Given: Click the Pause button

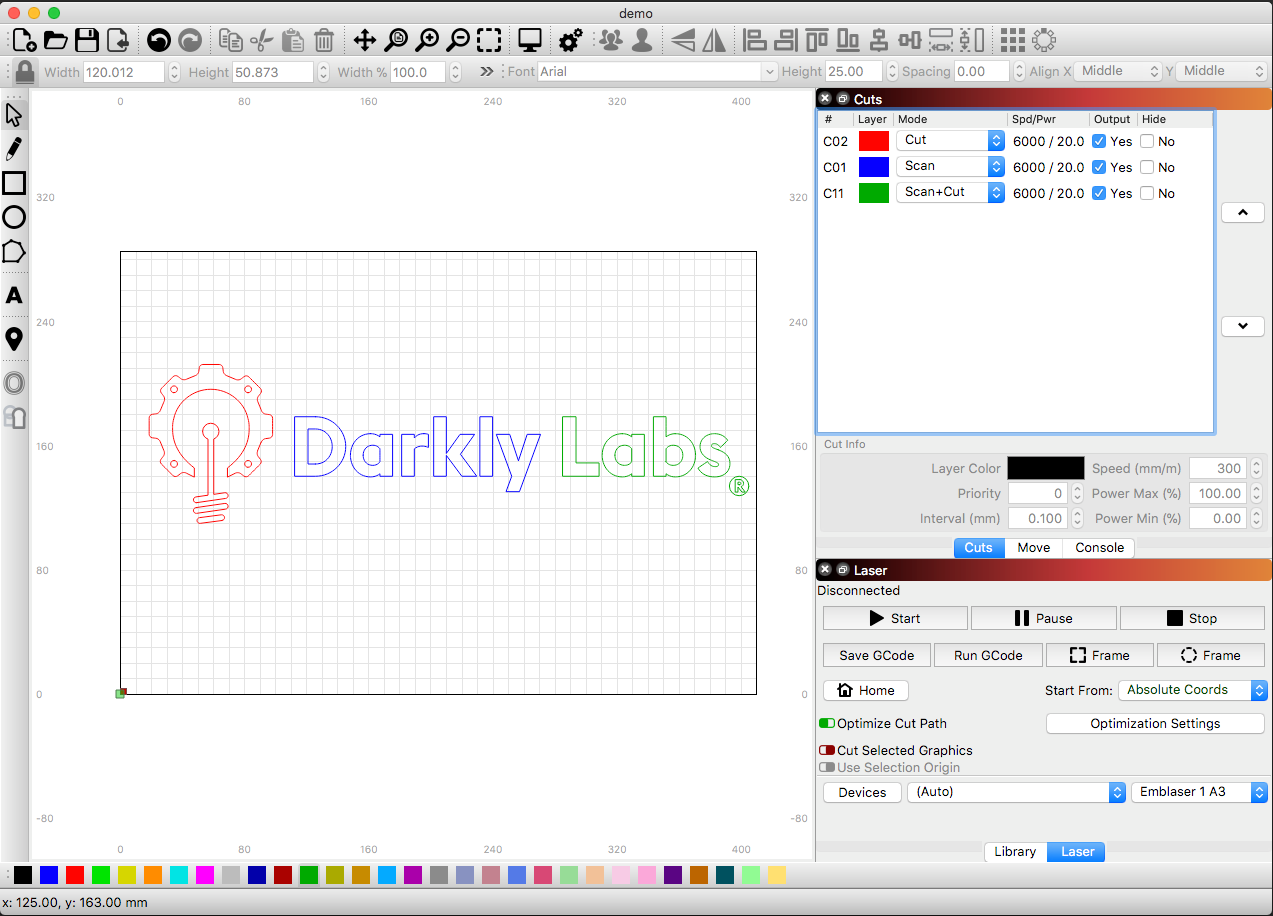Looking at the screenshot, I should pyautogui.click(x=1043, y=618).
